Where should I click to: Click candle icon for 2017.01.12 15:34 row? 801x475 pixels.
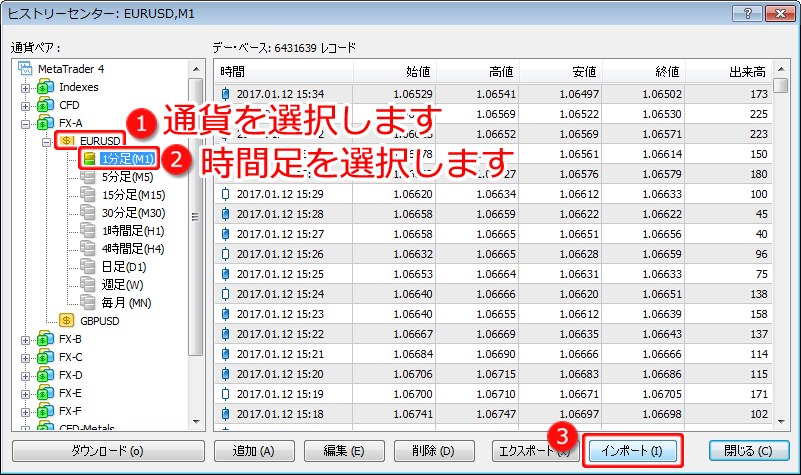click(x=225, y=94)
